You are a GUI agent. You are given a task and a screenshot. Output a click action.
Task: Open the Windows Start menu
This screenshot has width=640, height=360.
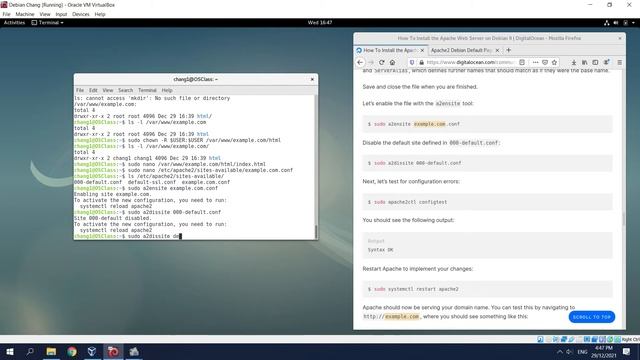[10, 351]
